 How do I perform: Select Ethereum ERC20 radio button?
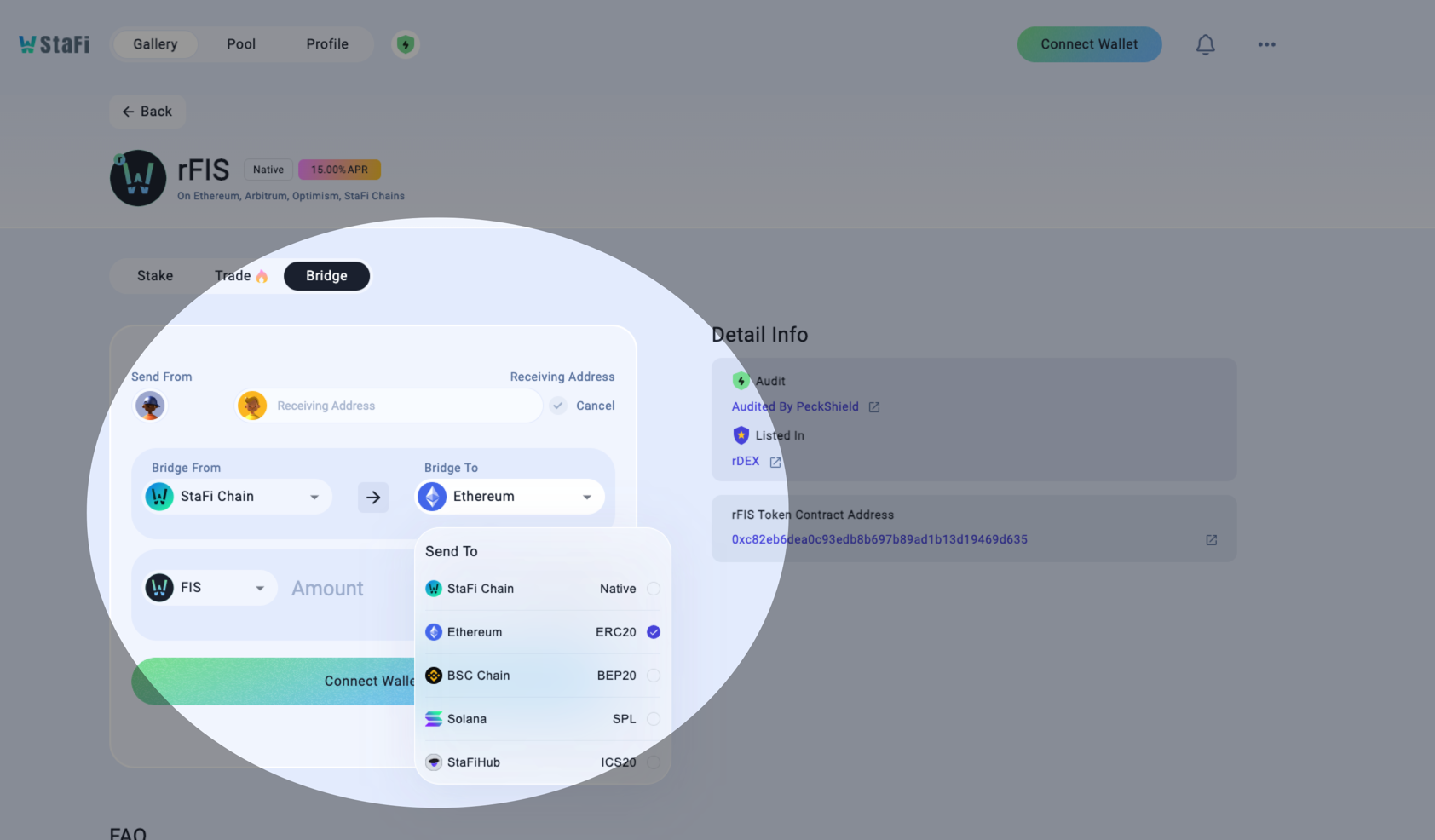654,632
